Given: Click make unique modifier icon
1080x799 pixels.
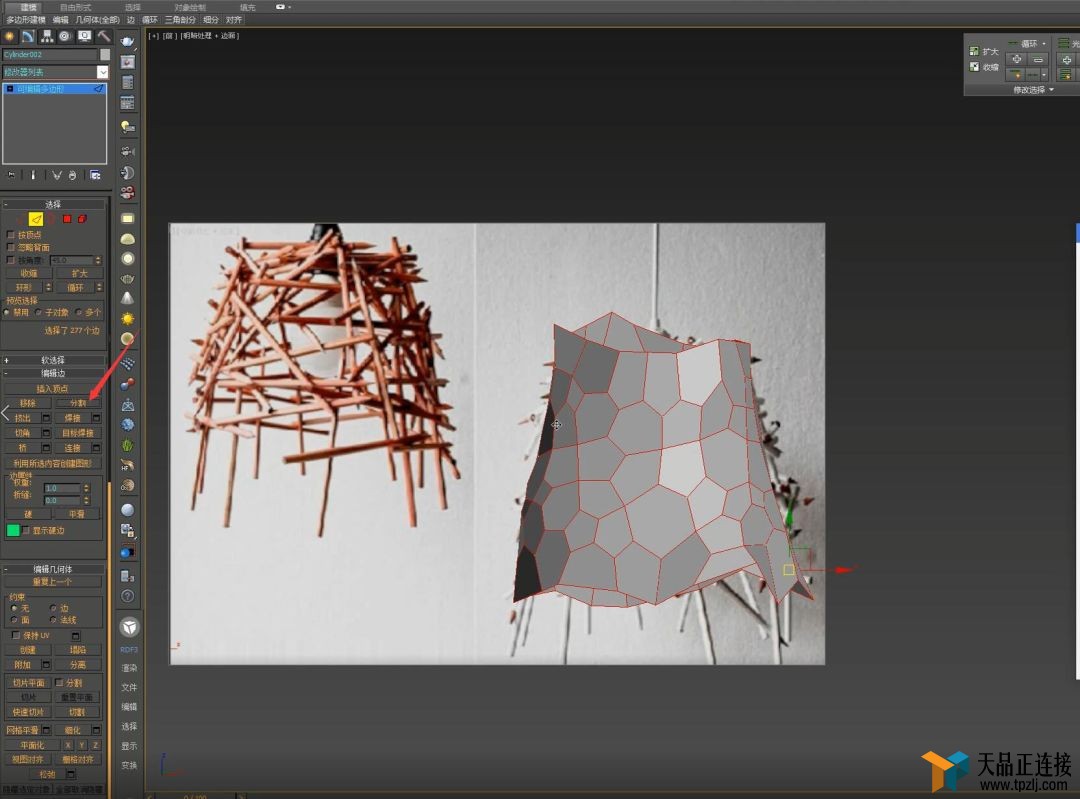Looking at the screenshot, I should (56, 175).
